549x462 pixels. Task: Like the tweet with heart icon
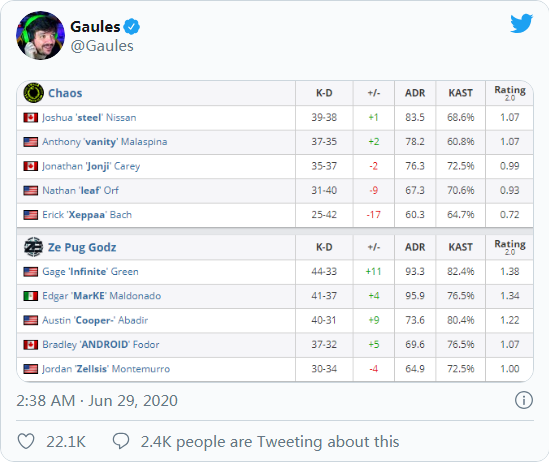tap(26, 441)
